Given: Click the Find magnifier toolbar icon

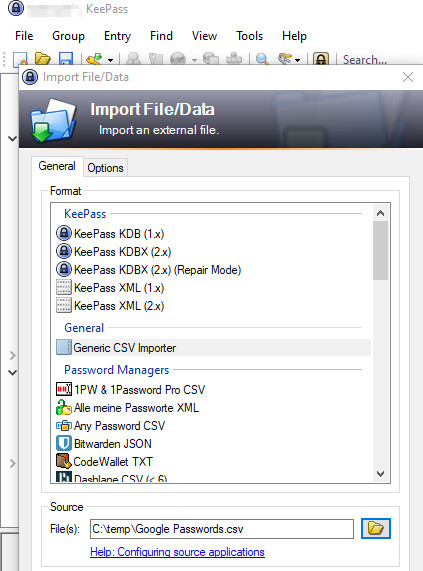Looking at the screenshot, I should point(262,59).
